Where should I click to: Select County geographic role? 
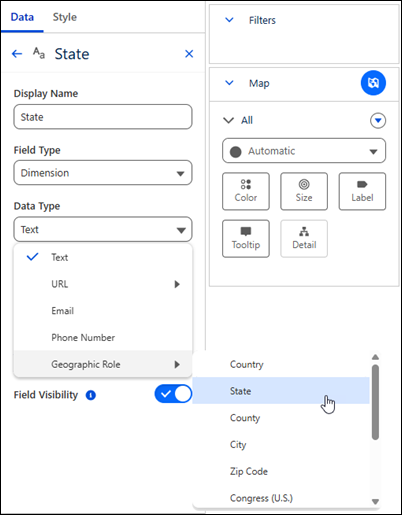click(281, 418)
